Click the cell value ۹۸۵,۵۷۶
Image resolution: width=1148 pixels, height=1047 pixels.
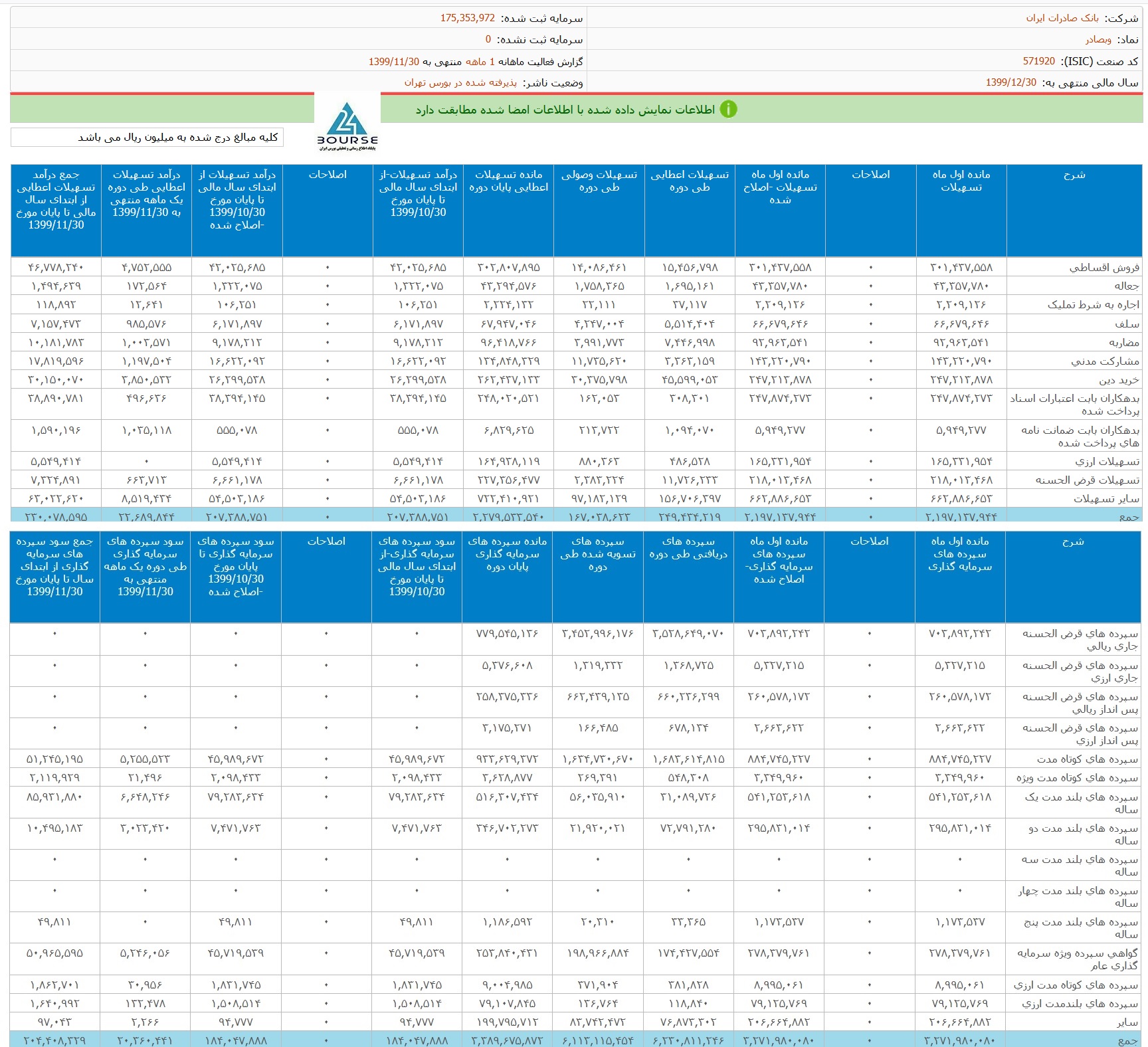tap(147, 324)
